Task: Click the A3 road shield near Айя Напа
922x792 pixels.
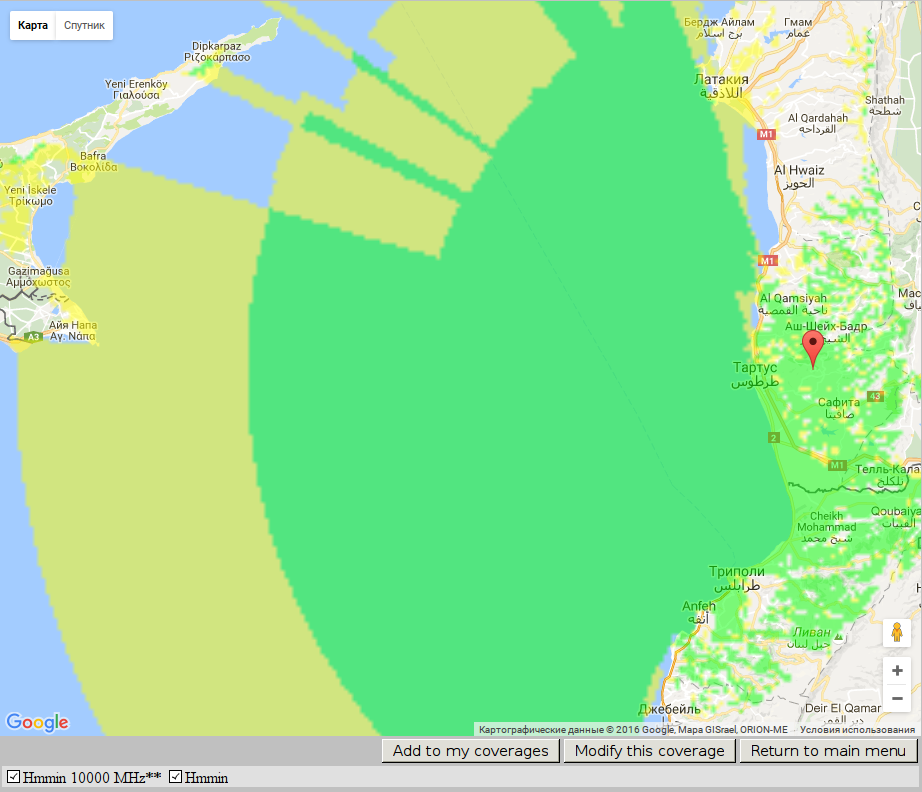Action: pyautogui.click(x=34, y=338)
